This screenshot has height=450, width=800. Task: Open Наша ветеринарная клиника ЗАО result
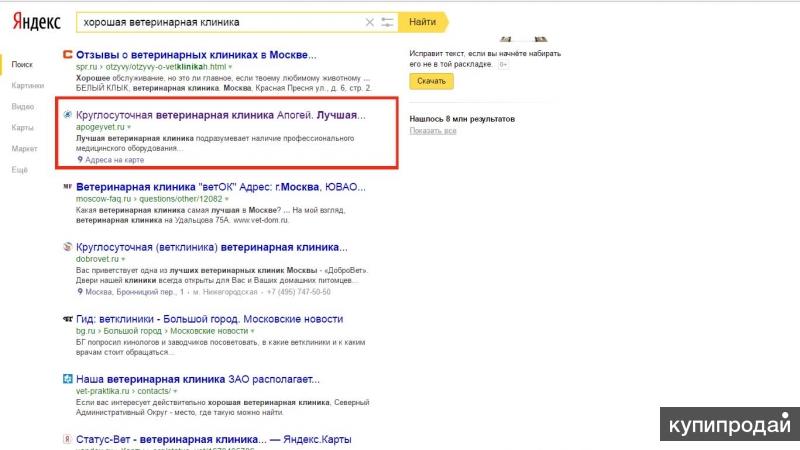pos(197,379)
